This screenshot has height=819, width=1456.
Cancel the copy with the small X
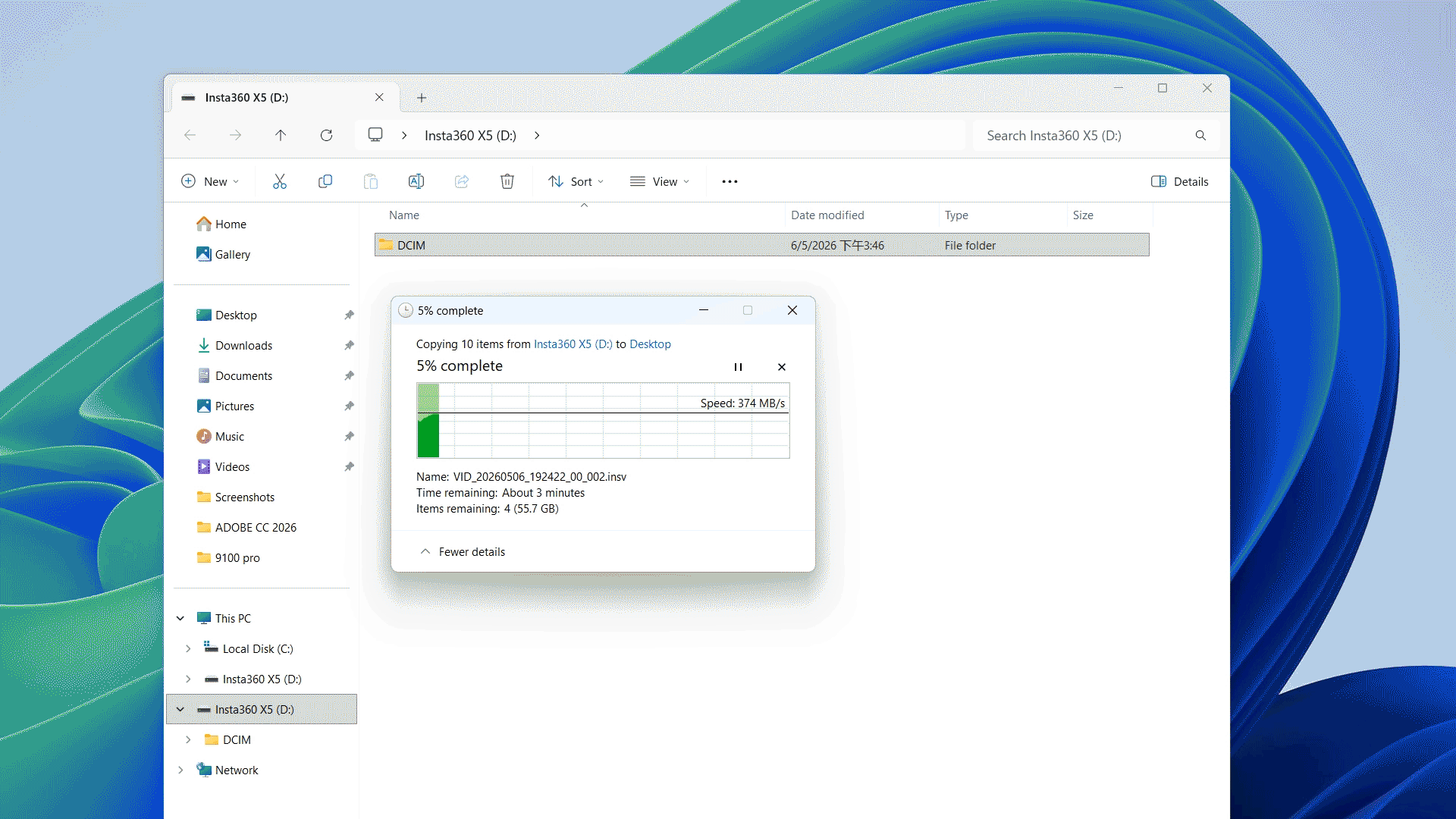click(x=782, y=367)
